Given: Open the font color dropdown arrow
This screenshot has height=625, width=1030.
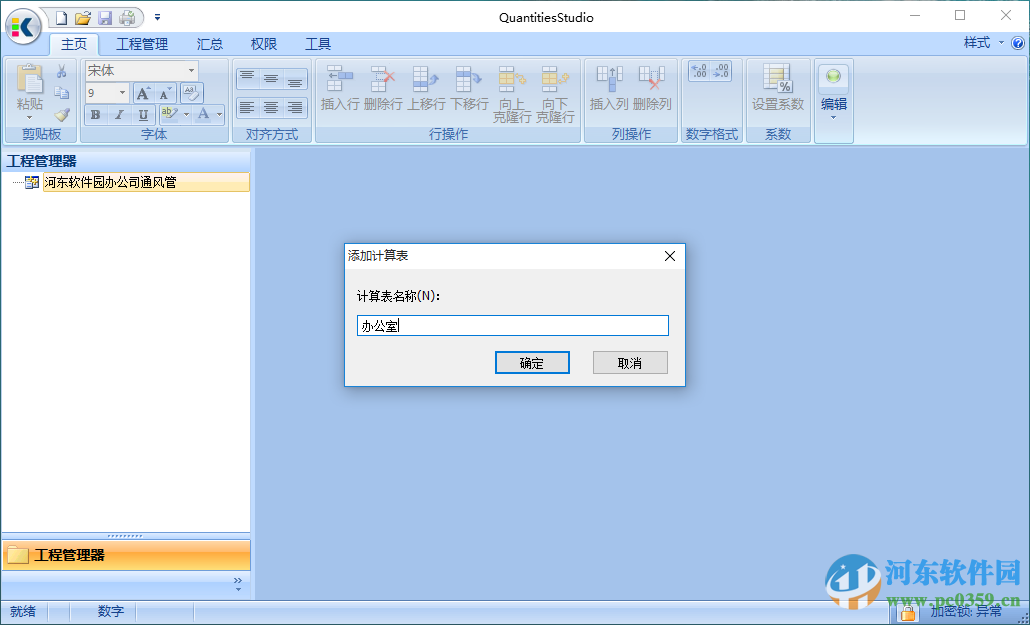Looking at the screenshot, I should 219,114.
